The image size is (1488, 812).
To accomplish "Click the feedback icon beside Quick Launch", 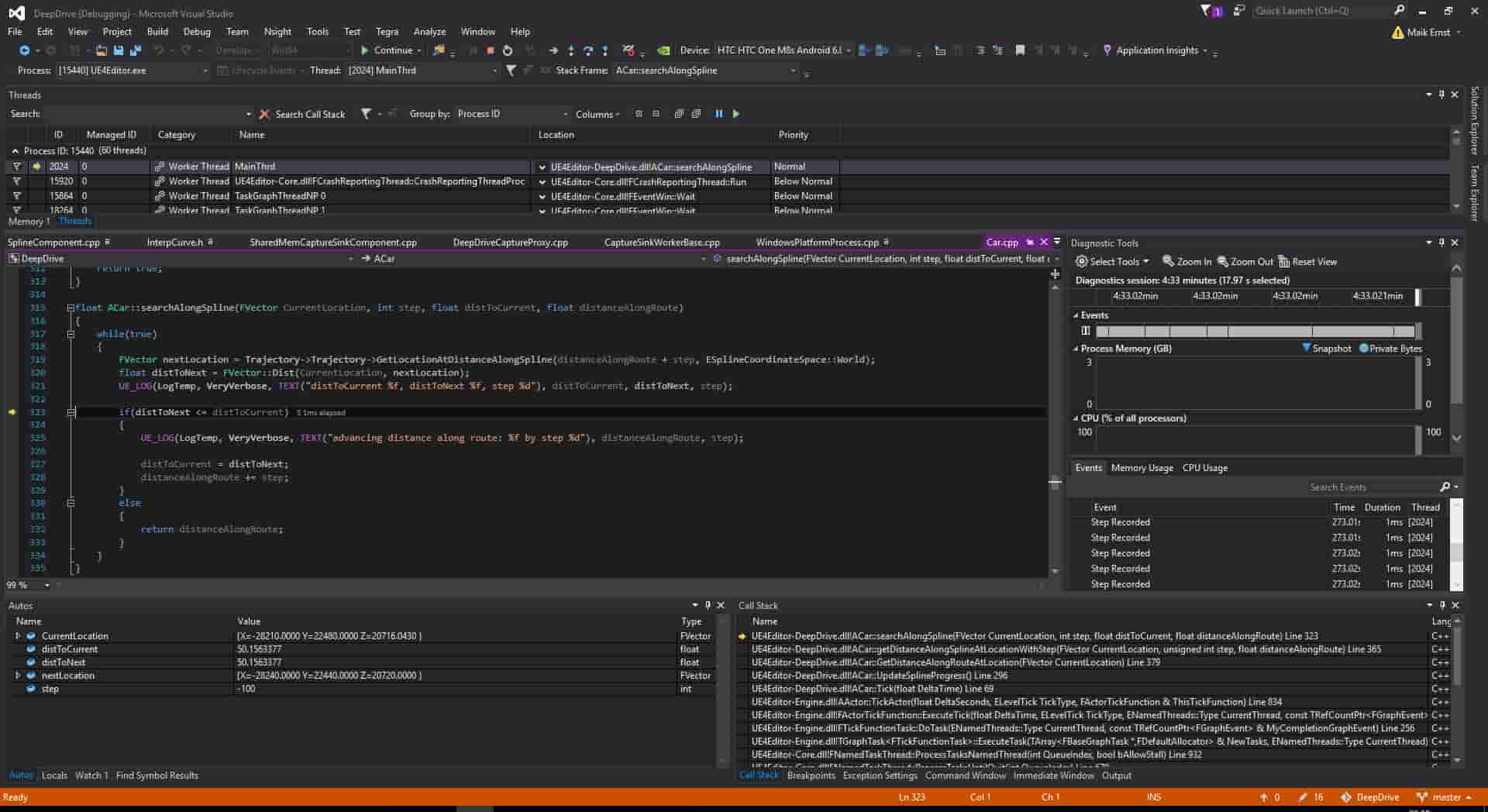I will point(1238,10).
